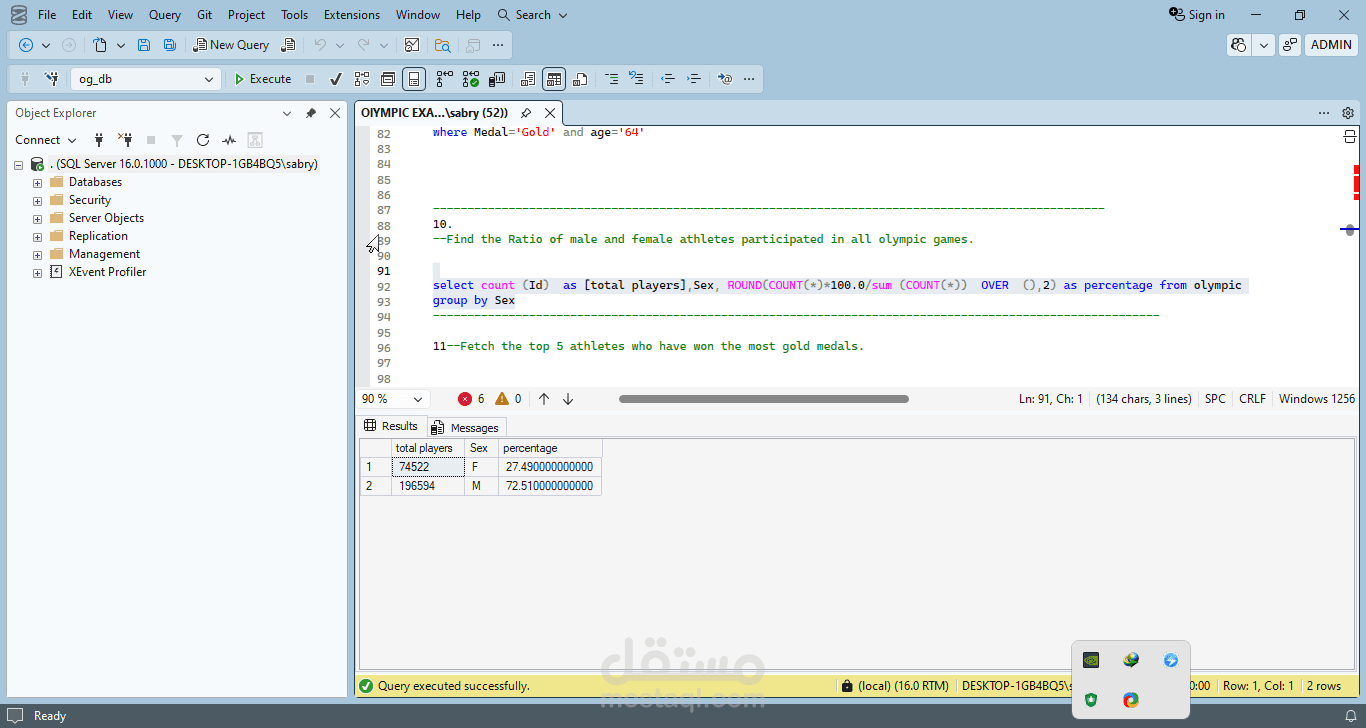Open the File menu
Image resolution: width=1366 pixels, height=728 pixels.
[x=47, y=15]
